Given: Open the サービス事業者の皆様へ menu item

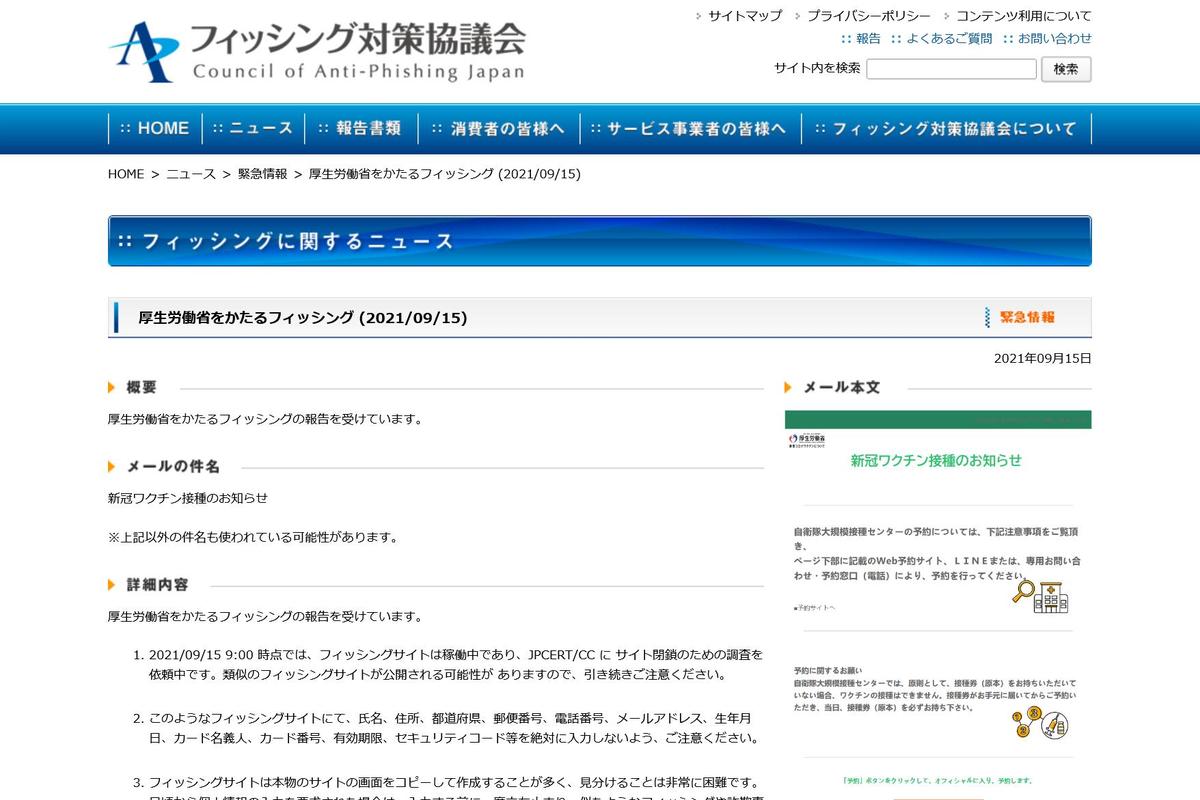Looking at the screenshot, I should coord(689,128).
